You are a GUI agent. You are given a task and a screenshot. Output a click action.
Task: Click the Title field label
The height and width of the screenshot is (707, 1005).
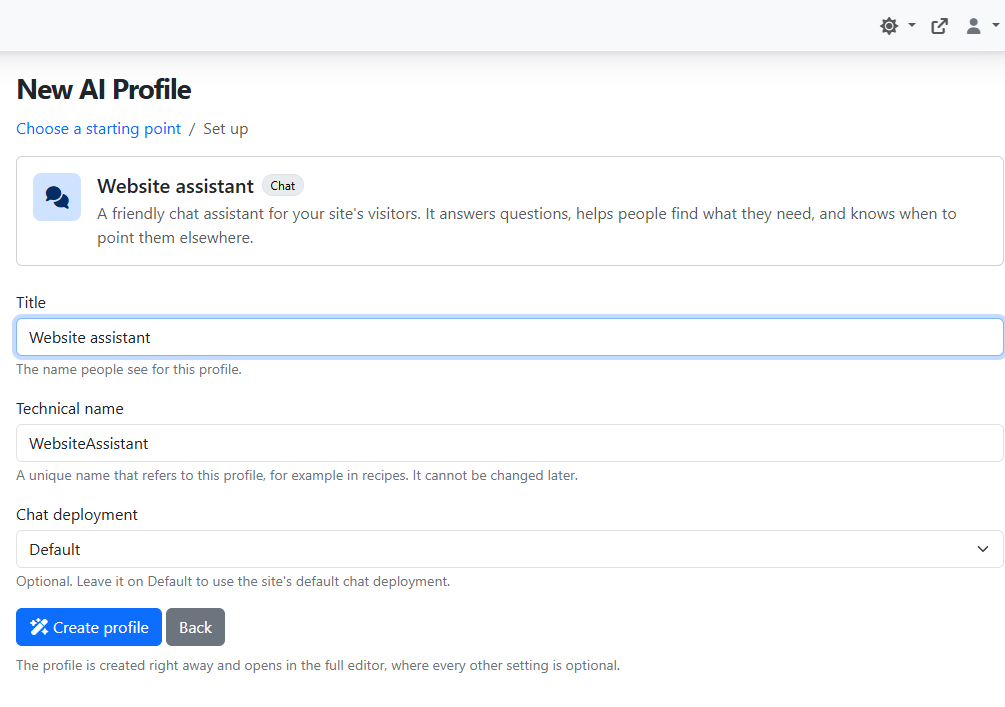(31, 303)
